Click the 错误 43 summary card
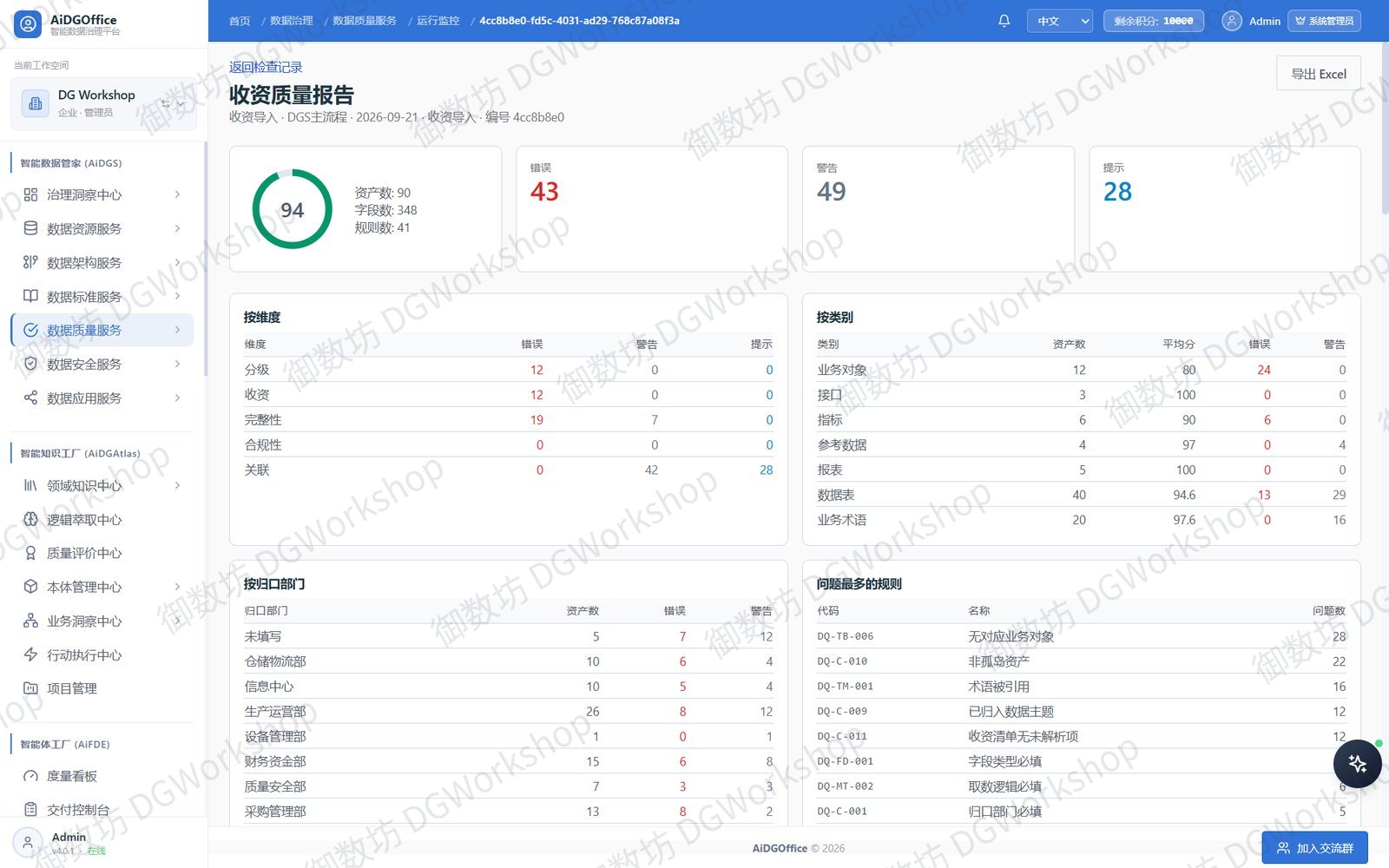This screenshot has width=1389, height=868. click(x=652, y=209)
